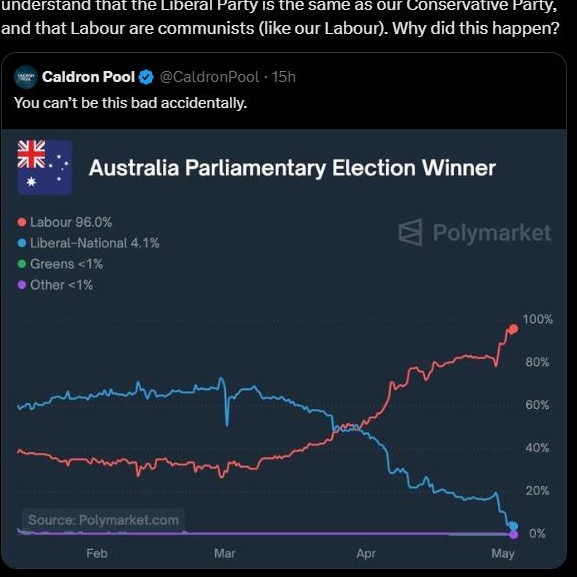Click the purple Other endpoint marker
The width and height of the screenshot is (577, 577).
pyautogui.click(x=514, y=535)
